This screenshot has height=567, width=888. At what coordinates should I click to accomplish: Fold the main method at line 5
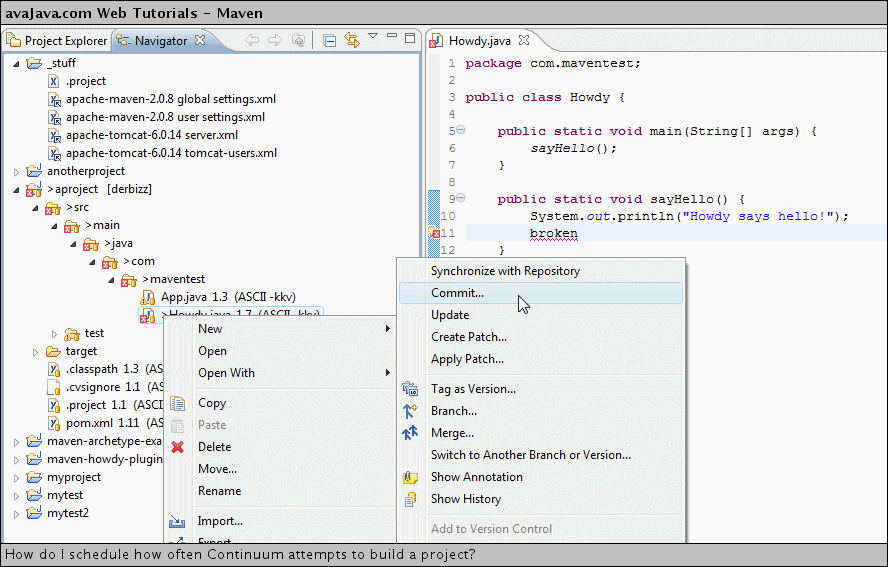(461, 130)
